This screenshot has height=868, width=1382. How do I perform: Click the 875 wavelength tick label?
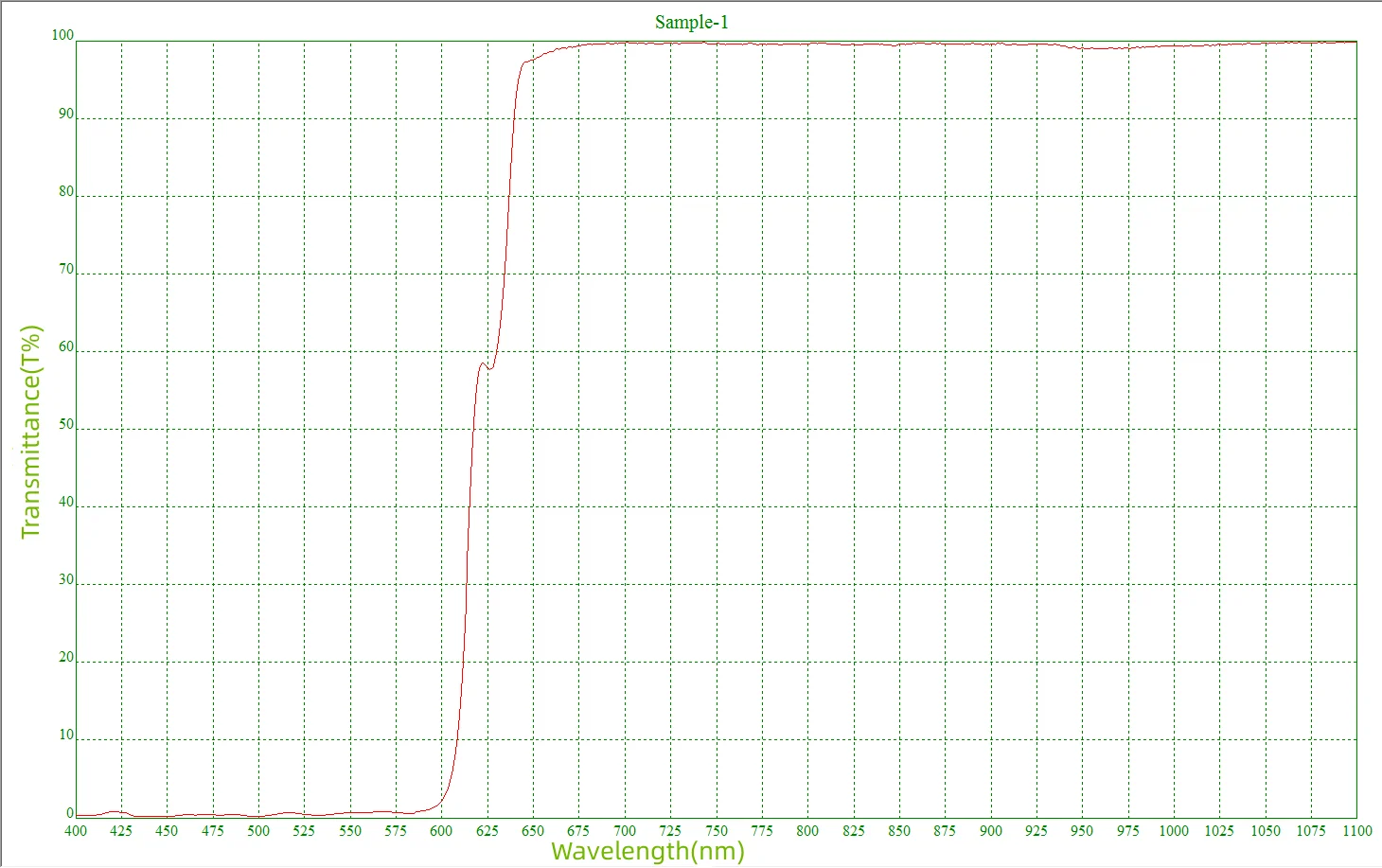click(x=945, y=830)
